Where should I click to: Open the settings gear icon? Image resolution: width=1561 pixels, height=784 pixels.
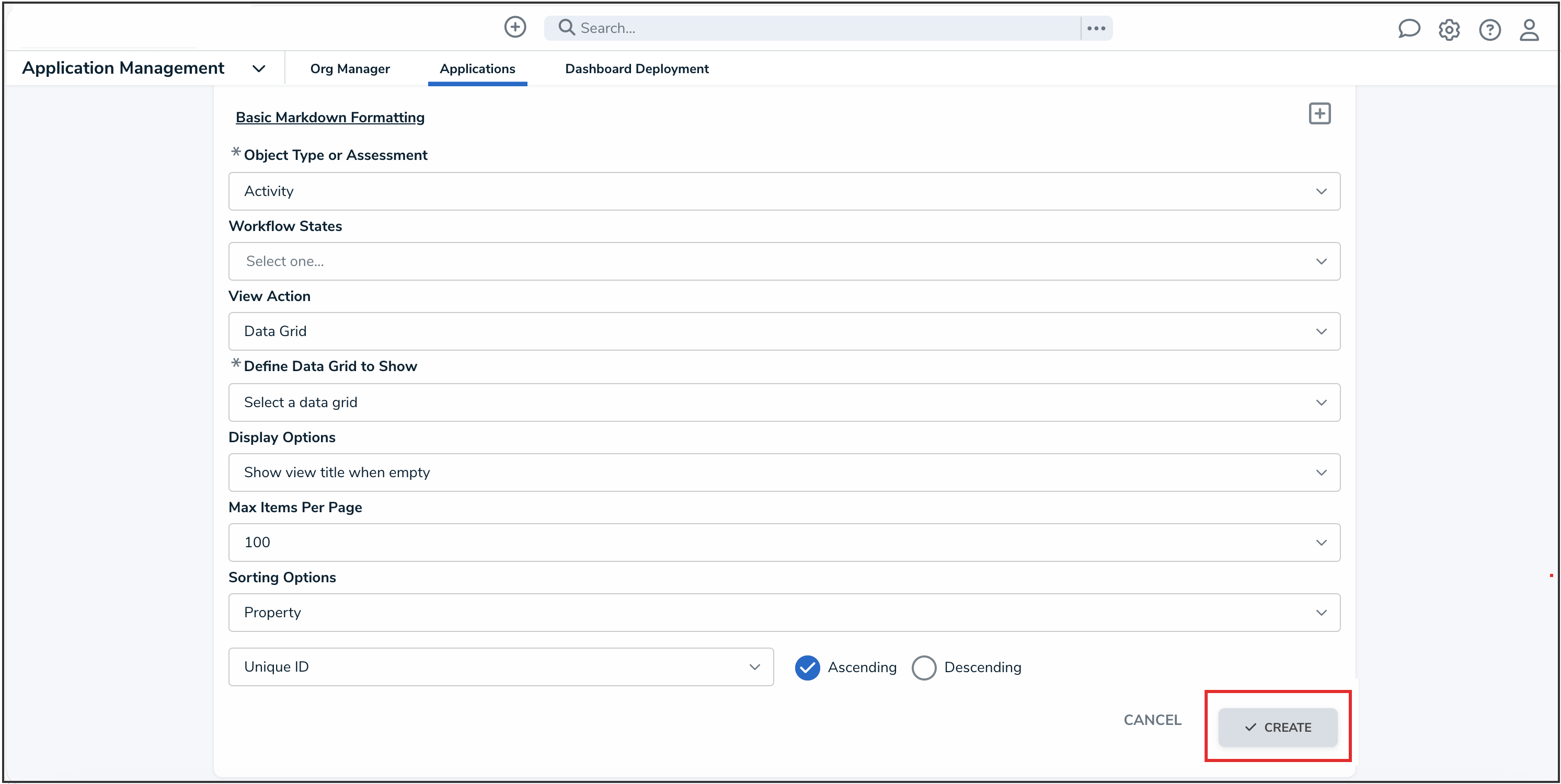pos(1449,29)
